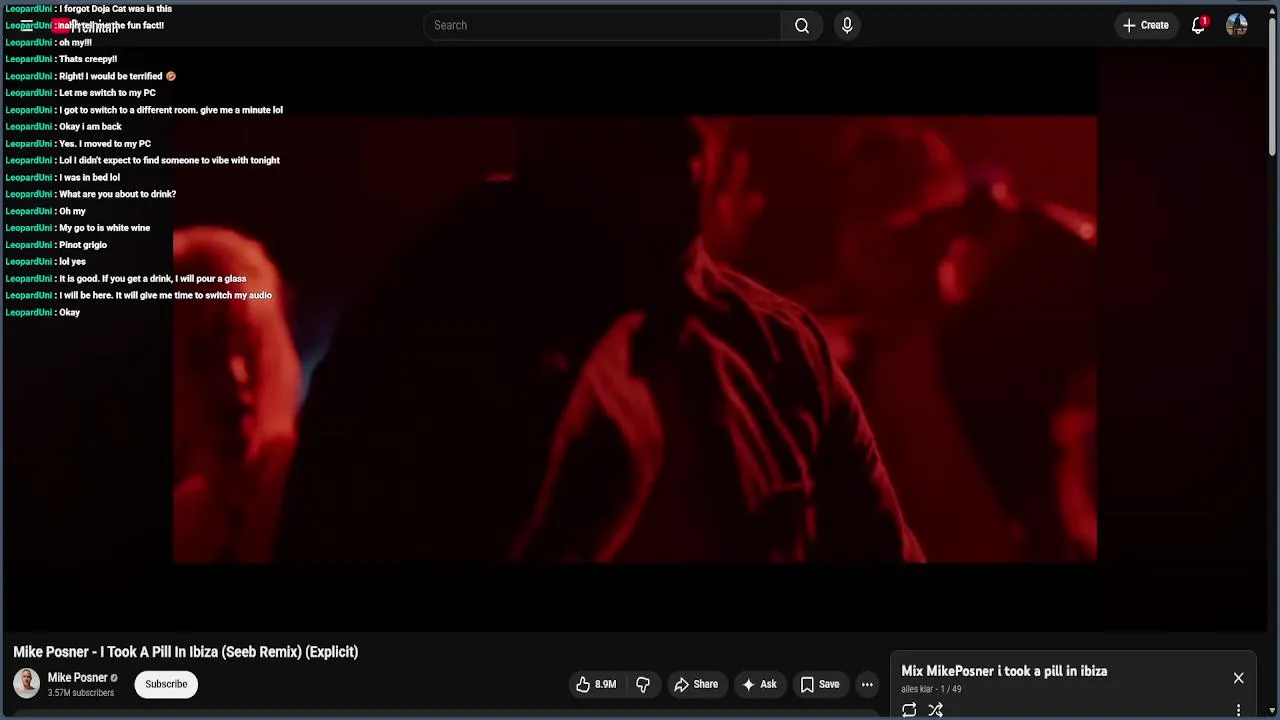Click the video player area
The height and width of the screenshot is (720, 1280).
[635, 340]
